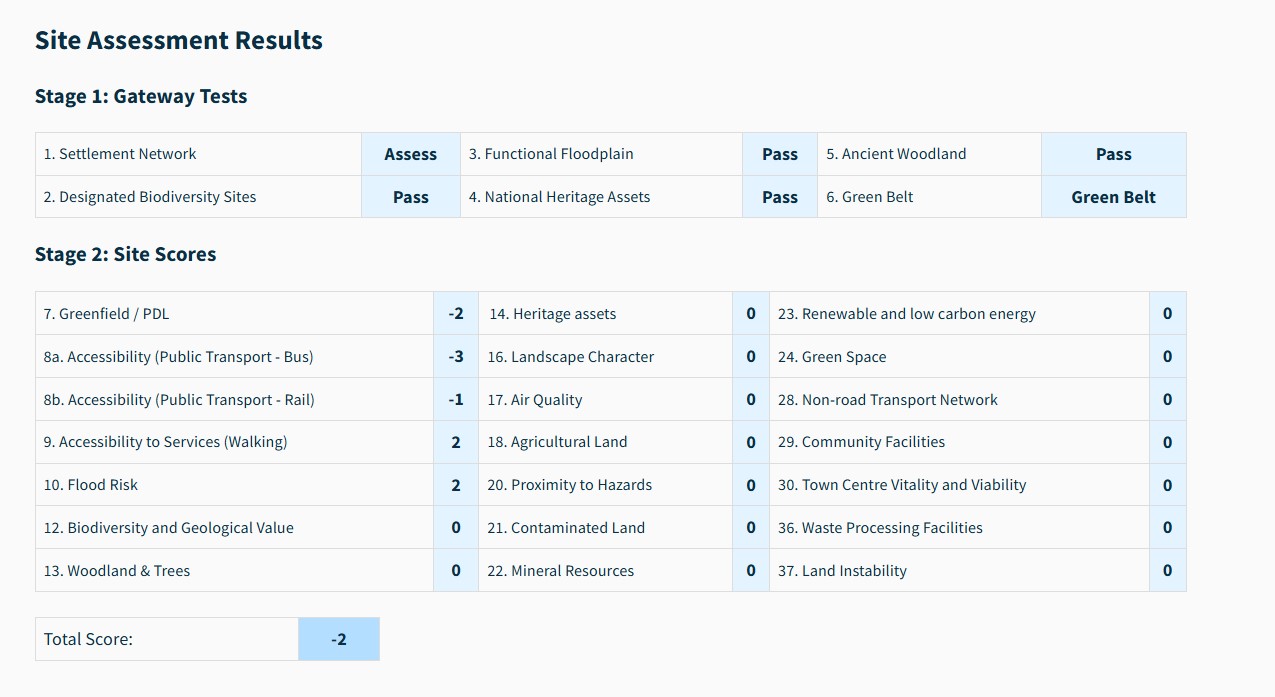The image size is (1275, 697).
Task: Click the Stage 1: Gateway Tests heading
Action: tap(141, 97)
